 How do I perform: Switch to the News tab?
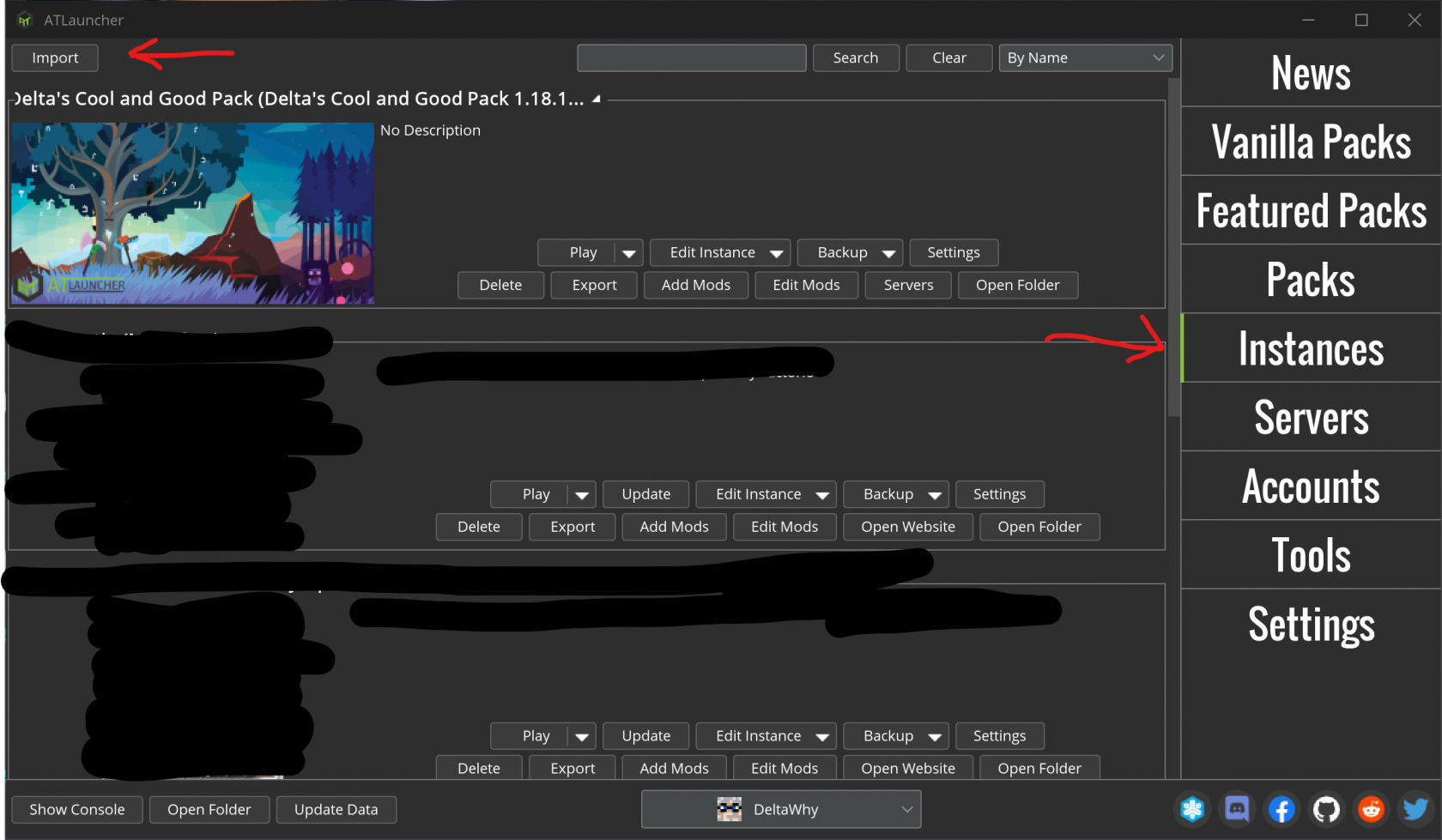(x=1311, y=73)
